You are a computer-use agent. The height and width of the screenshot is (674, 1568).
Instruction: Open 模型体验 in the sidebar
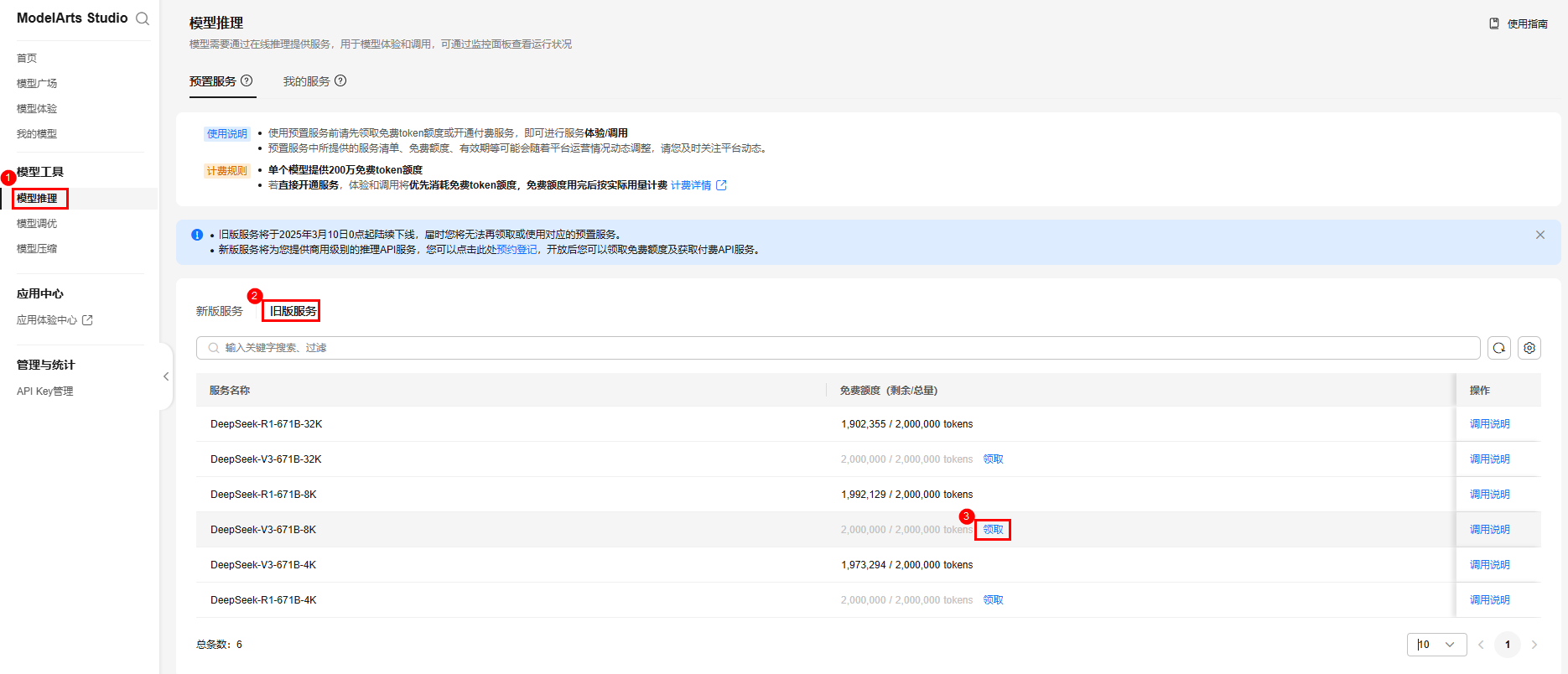click(37, 108)
